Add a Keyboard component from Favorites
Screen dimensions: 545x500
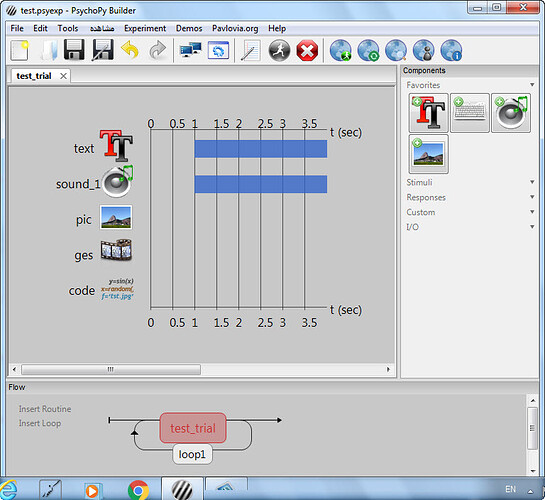click(470, 113)
